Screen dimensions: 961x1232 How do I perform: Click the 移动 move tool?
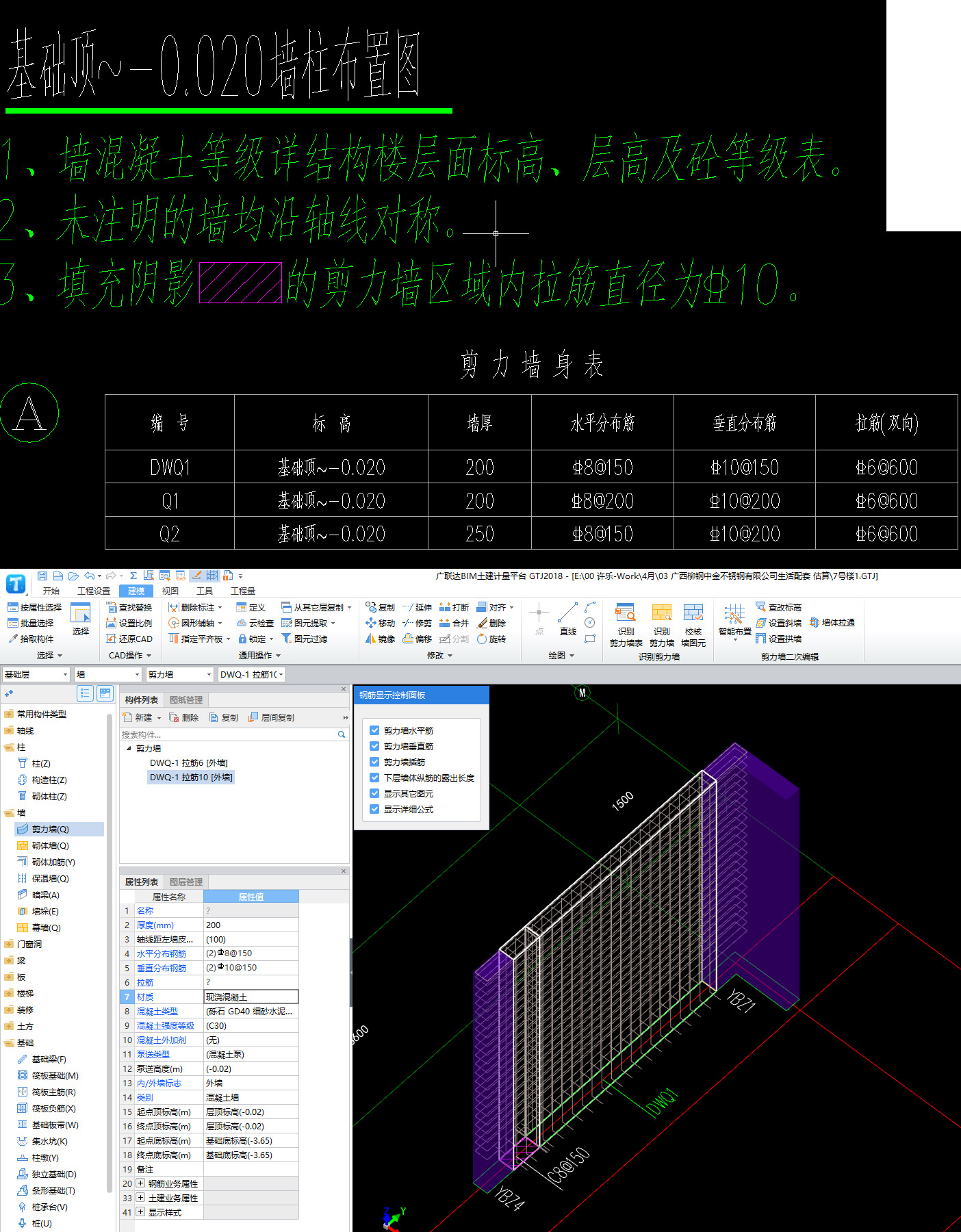pos(381,623)
